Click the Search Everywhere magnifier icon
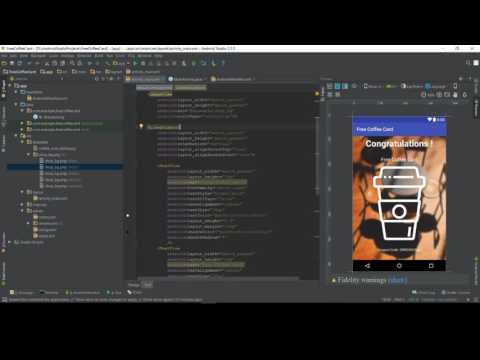Viewport: 480px width, 360px height. (469, 63)
